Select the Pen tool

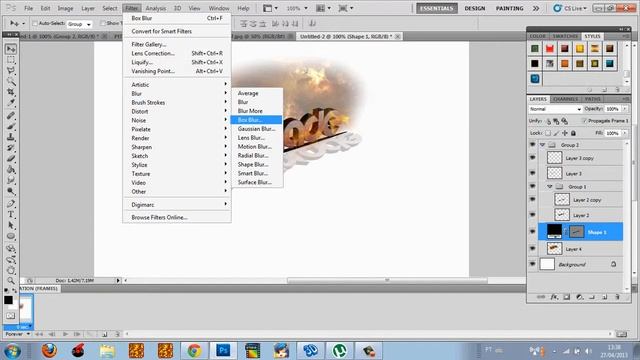click(11, 204)
